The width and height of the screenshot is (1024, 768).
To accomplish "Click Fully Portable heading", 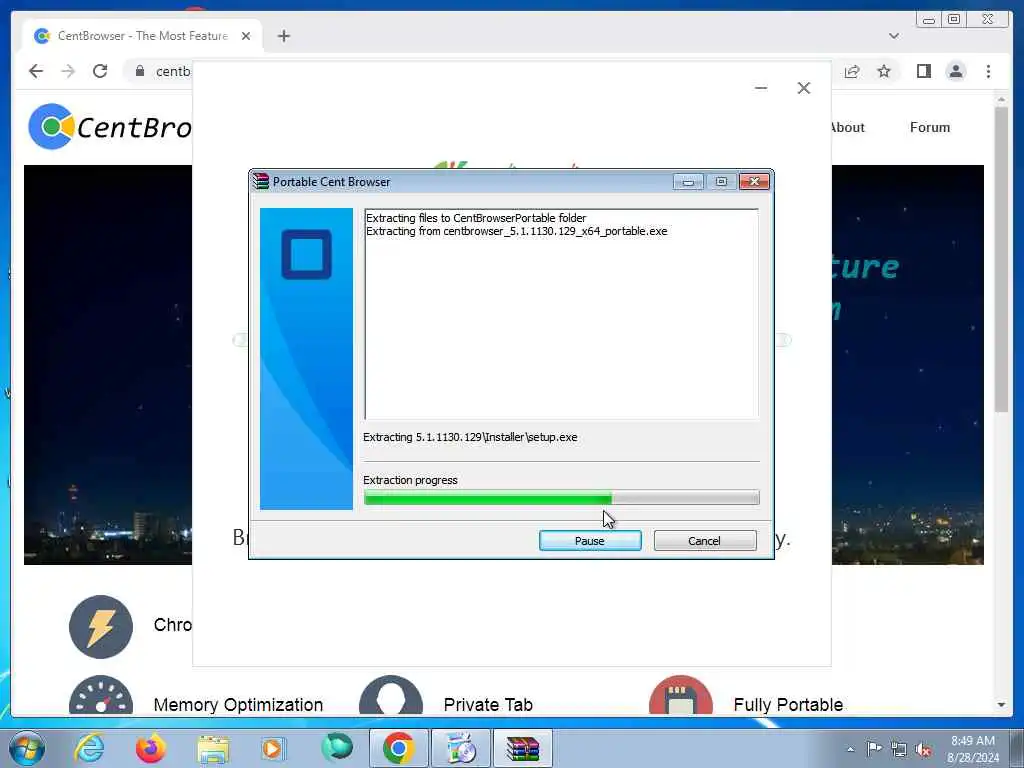I will point(788,705).
